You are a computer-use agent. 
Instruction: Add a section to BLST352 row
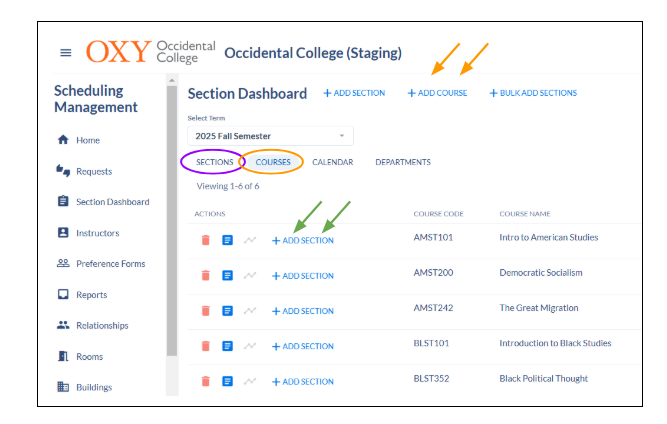point(303,382)
